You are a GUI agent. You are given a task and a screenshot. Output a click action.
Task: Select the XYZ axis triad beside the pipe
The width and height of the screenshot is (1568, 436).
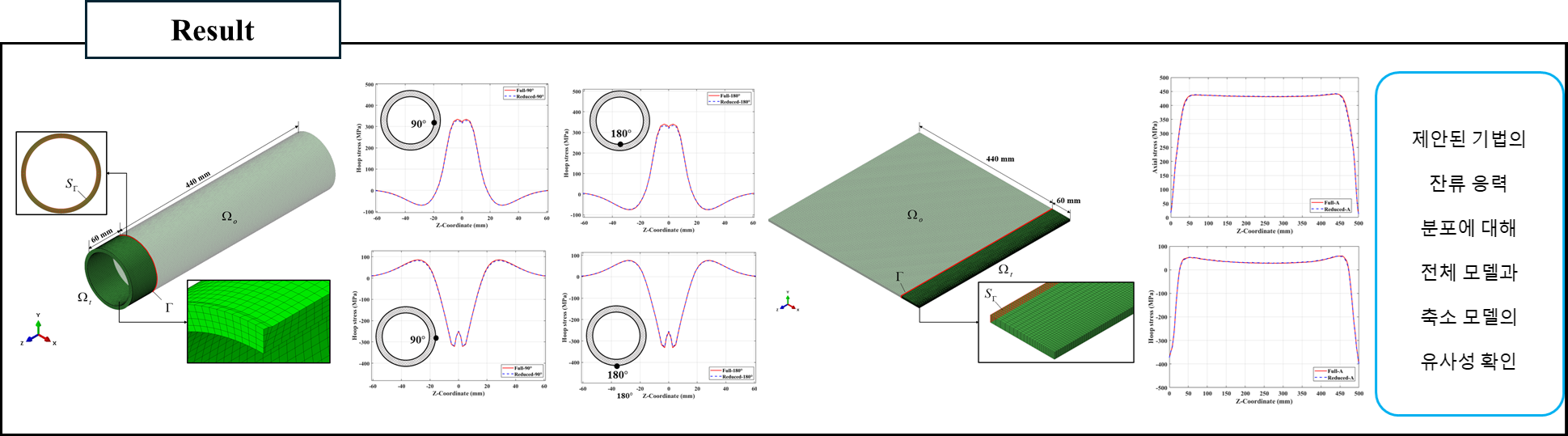38,332
